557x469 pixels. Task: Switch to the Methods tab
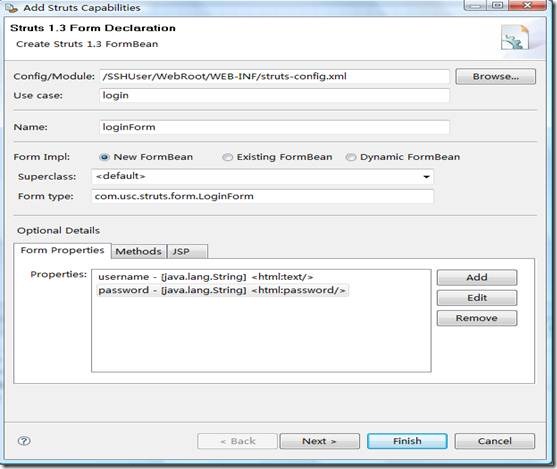(139, 252)
